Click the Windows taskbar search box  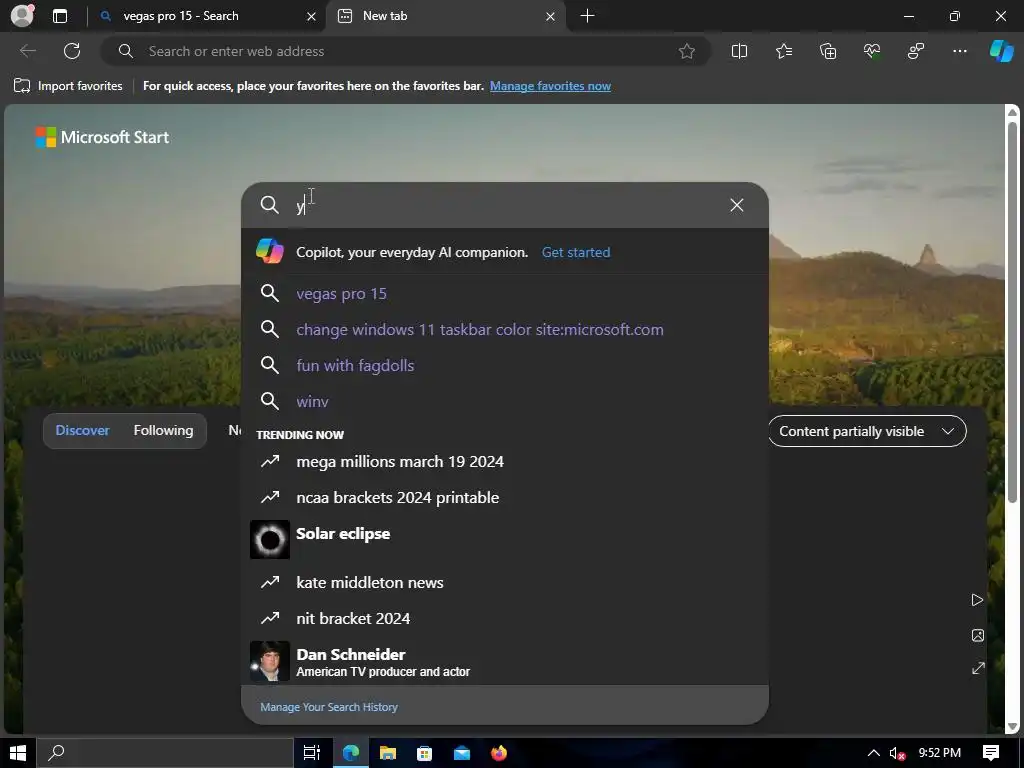[165, 753]
